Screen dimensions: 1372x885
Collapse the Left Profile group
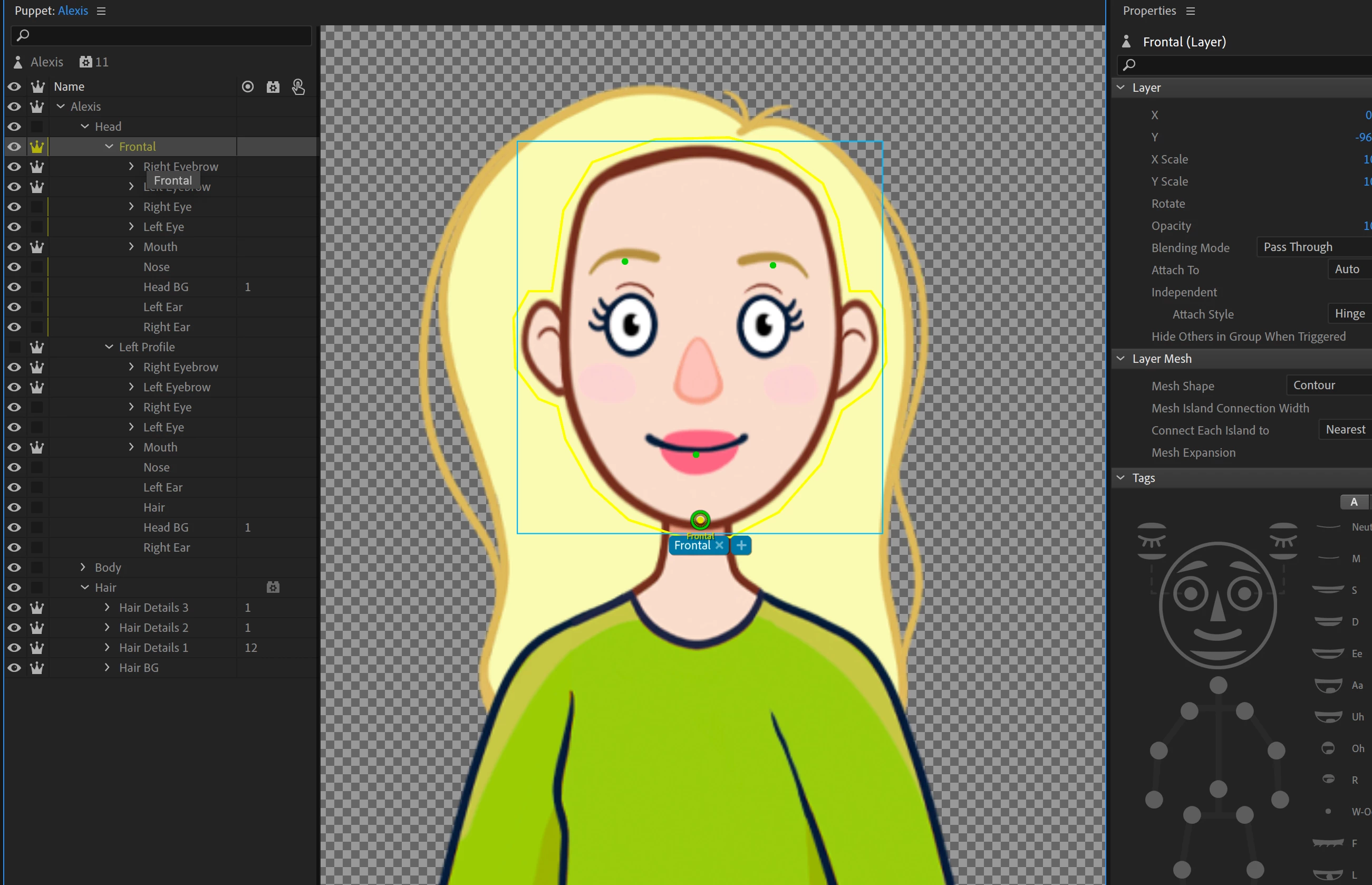(x=109, y=347)
